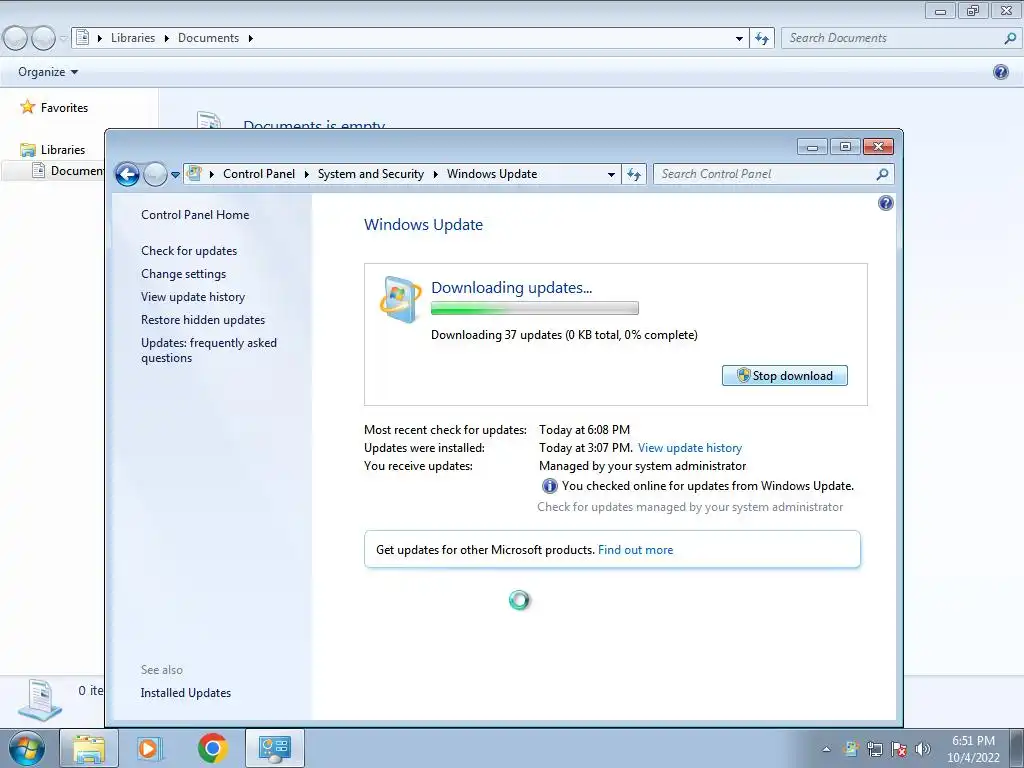Open Control Panel address bar history dropdown
This screenshot has height=768, width=1024.
pyautogui.click(x=611, y=174)
